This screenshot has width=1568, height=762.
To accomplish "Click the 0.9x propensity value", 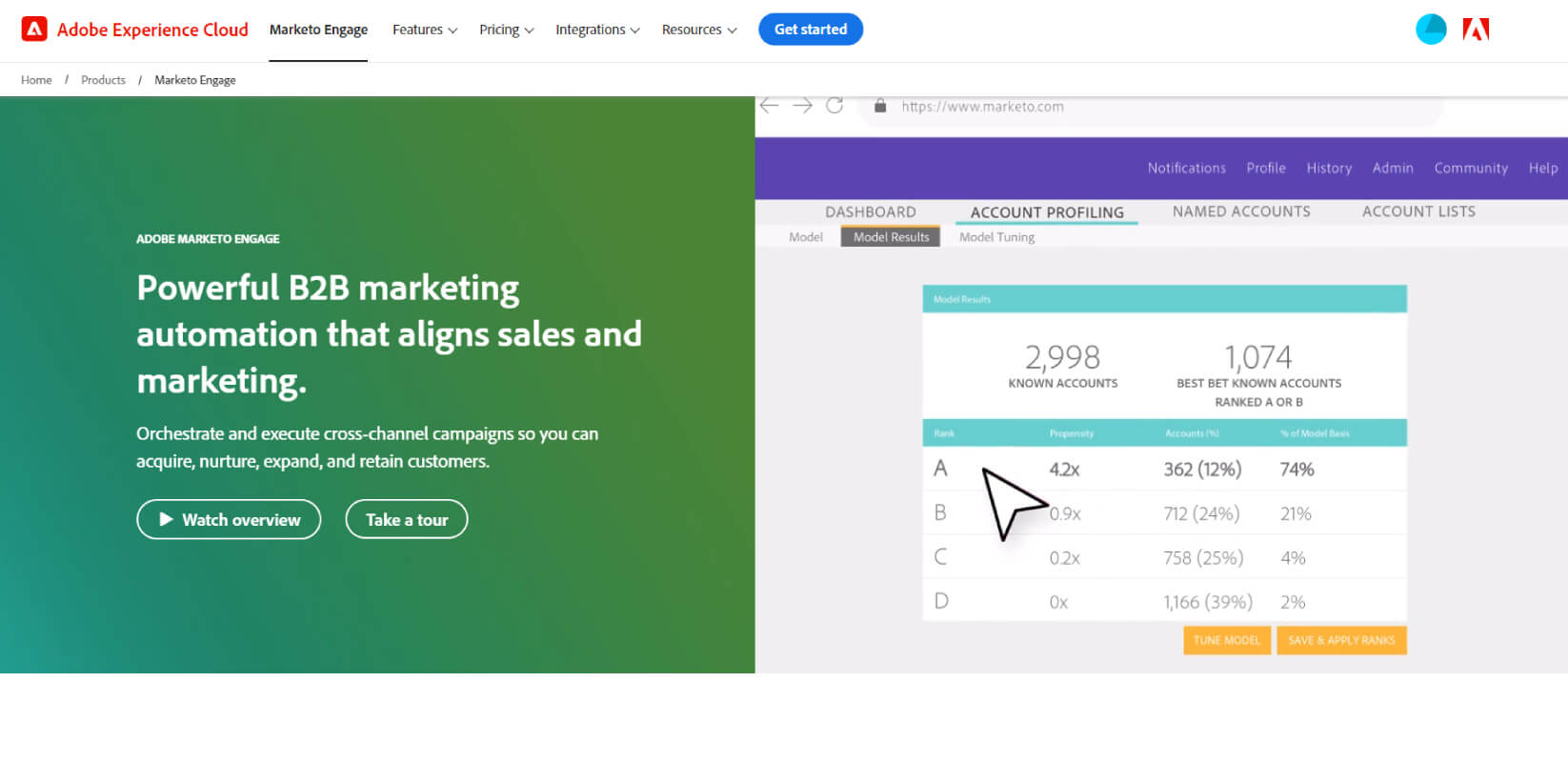I will 1065,514.
